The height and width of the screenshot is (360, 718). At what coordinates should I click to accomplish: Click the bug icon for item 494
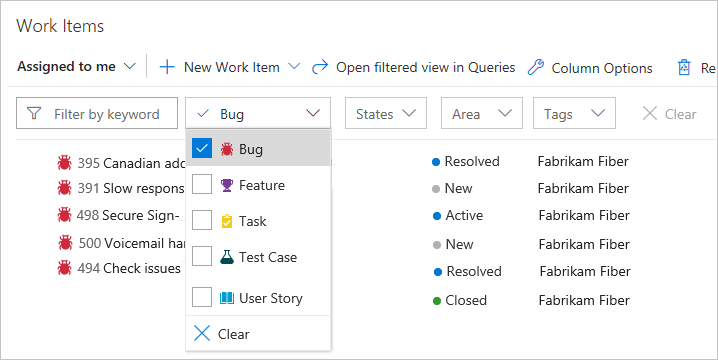click(65, 268)
